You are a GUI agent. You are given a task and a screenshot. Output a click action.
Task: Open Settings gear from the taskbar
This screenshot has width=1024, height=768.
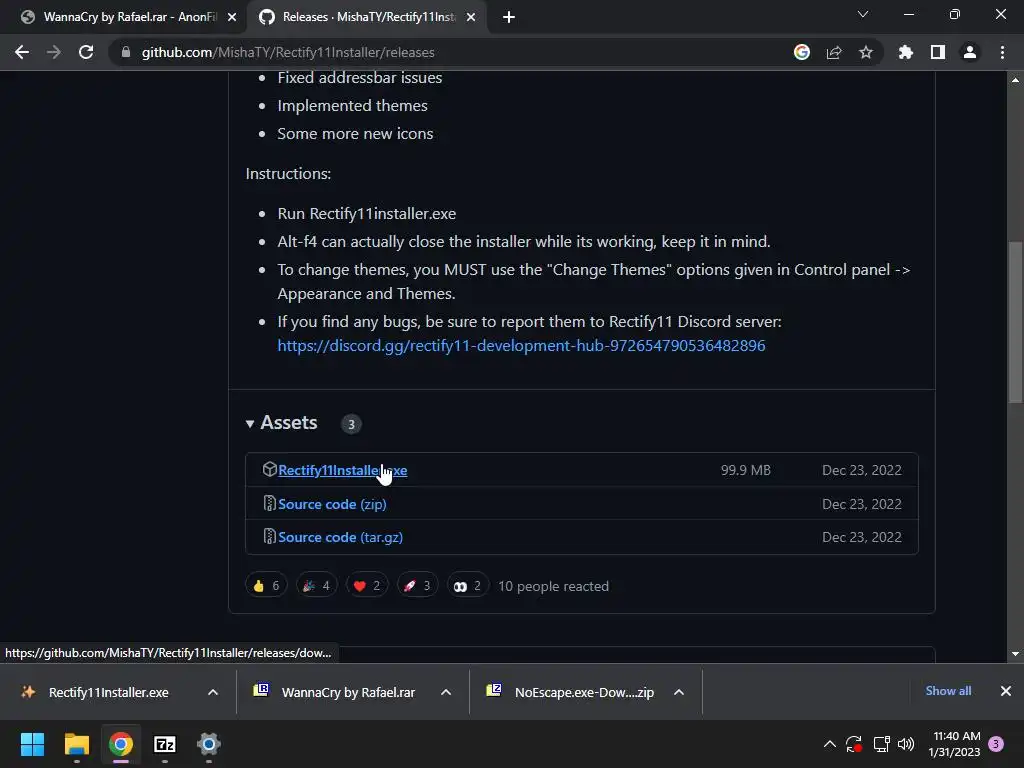209,744
